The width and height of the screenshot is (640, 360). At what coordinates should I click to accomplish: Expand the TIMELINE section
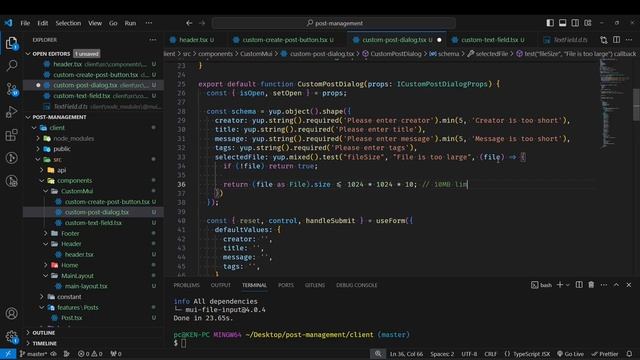pyautogui.click(x=44, y=343)
